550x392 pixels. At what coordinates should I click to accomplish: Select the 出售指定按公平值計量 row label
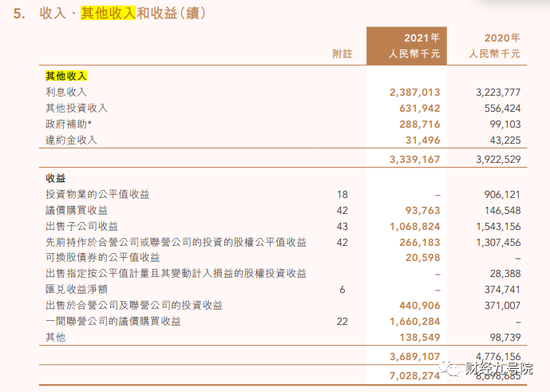176,273
